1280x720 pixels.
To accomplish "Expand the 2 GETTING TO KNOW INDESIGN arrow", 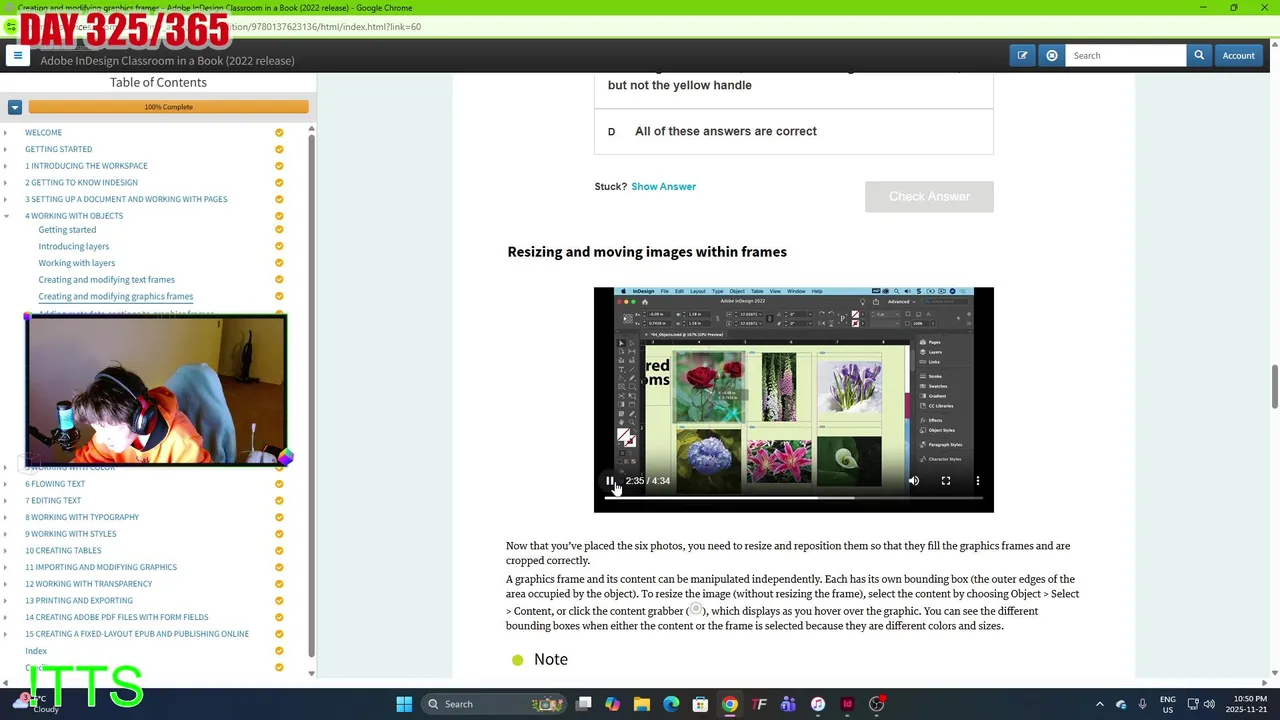I will [x=6, y=183].
